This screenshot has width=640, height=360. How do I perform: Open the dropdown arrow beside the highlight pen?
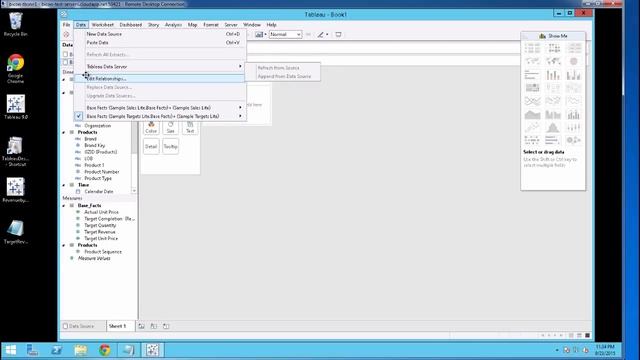(x=327, y=35)
